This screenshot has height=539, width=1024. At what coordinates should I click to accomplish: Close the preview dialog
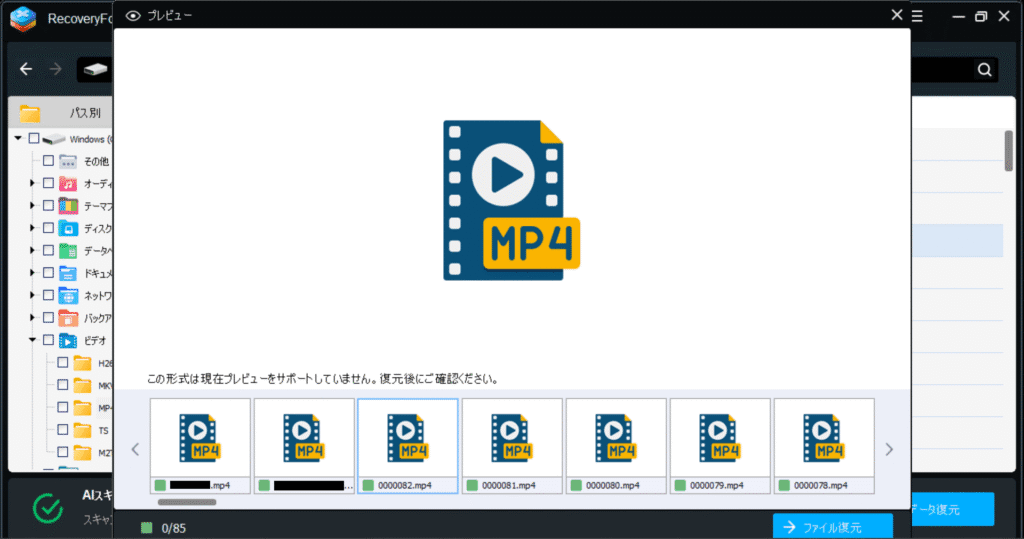tap(897, 14)
